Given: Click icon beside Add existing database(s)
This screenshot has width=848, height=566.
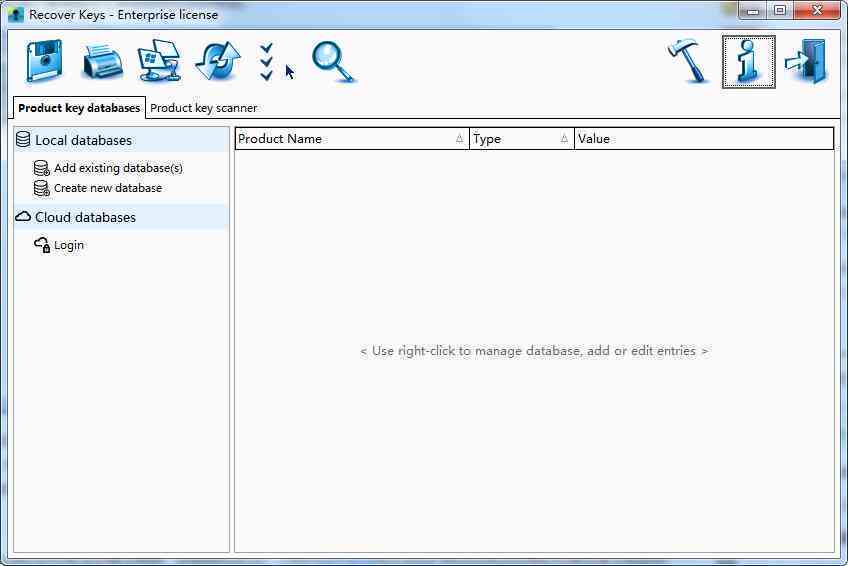Looking at the screenshot, I should pos(42,168).
